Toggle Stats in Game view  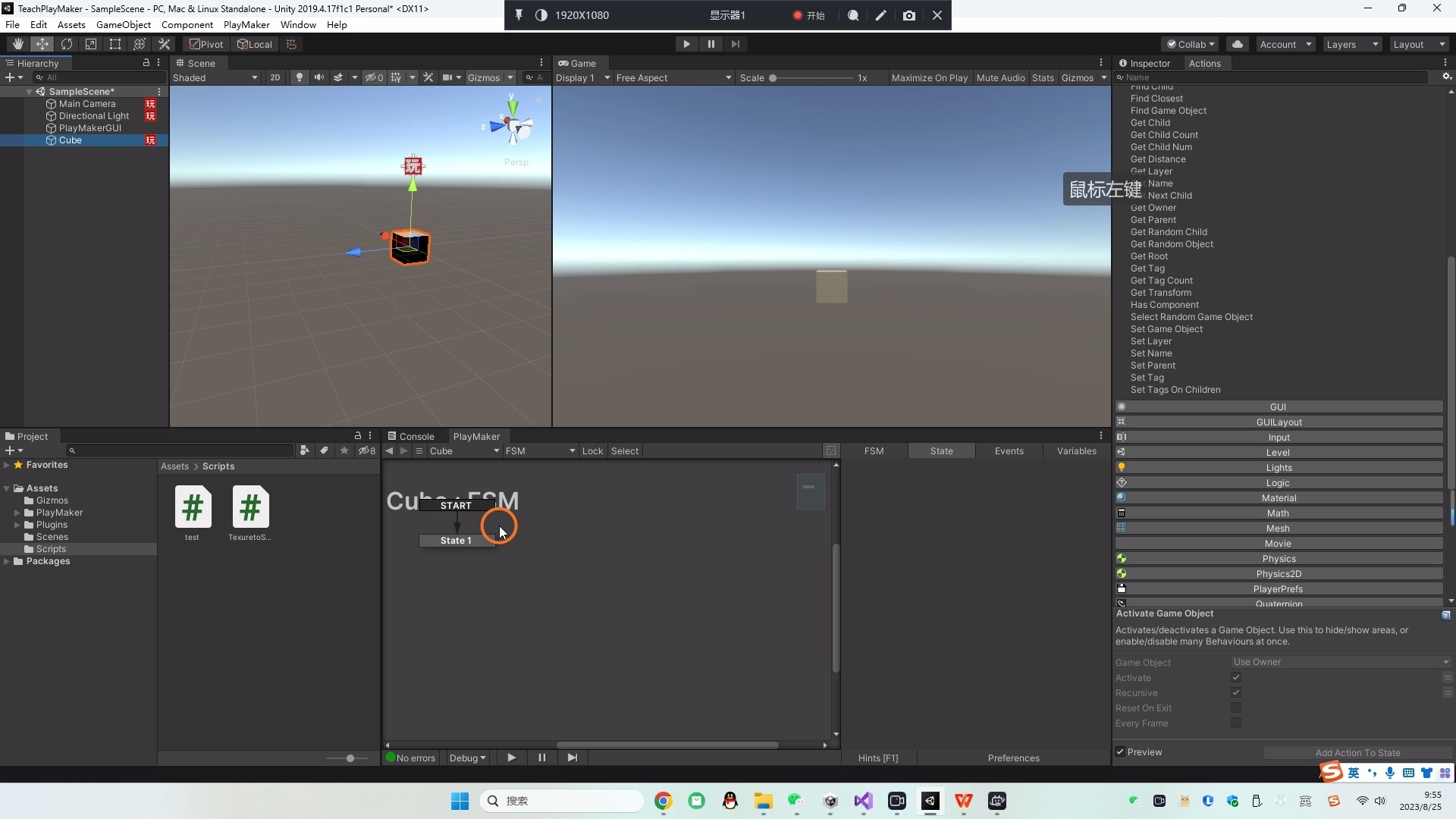pyautogui.click(x=1043, y=77)
